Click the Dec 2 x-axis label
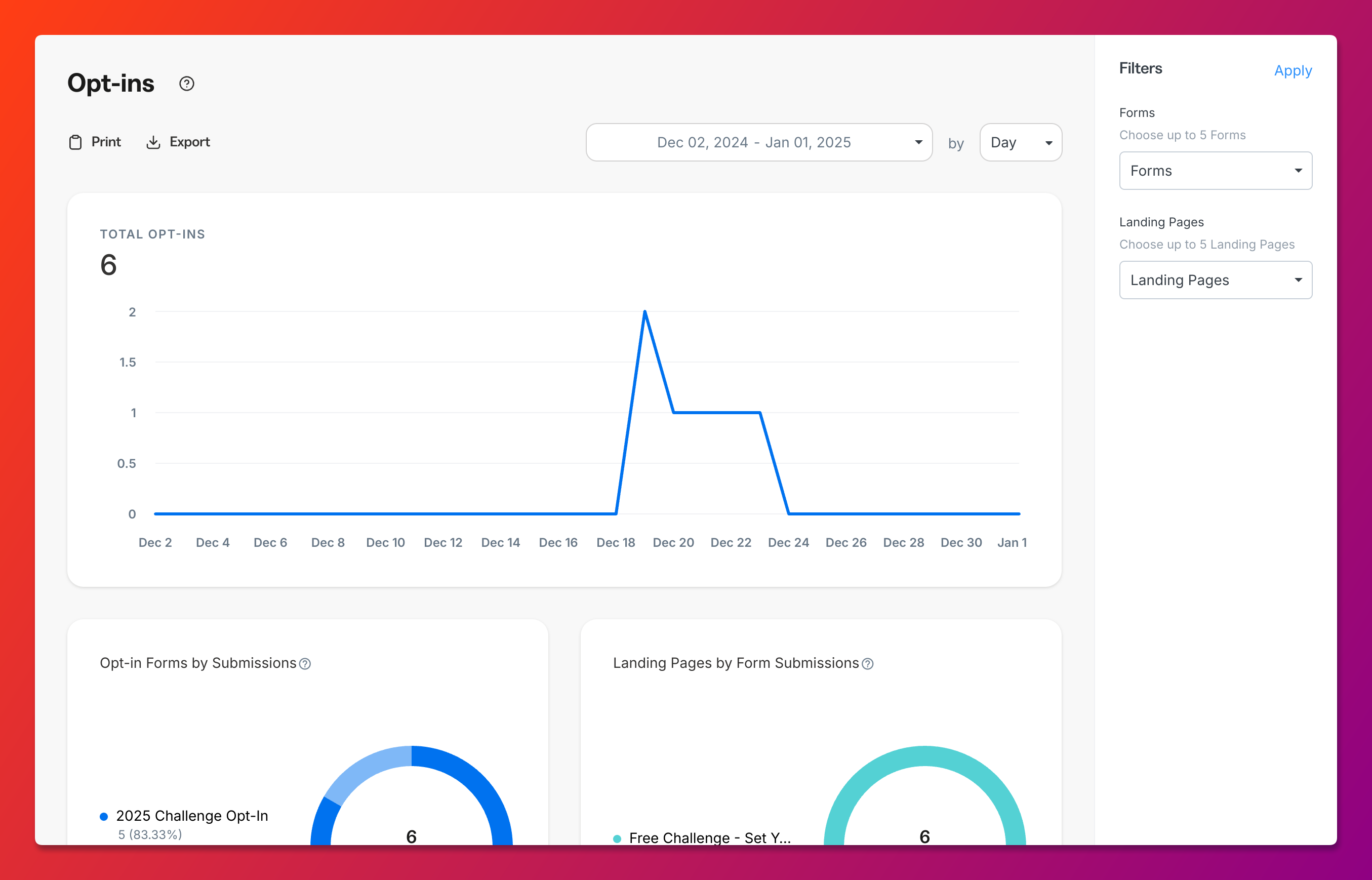 click(x=155, y=543)
